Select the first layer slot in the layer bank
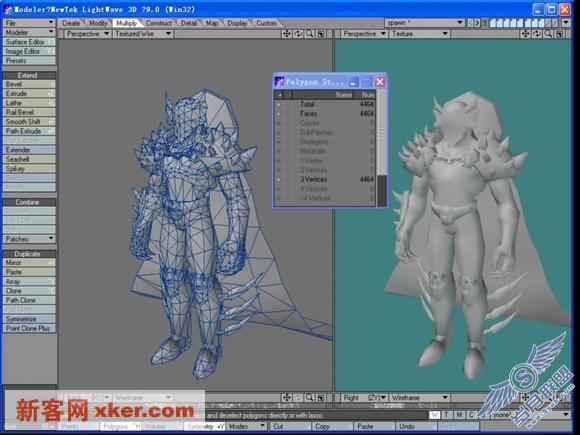Screen dimensions: 580x435 click(493, 23)
